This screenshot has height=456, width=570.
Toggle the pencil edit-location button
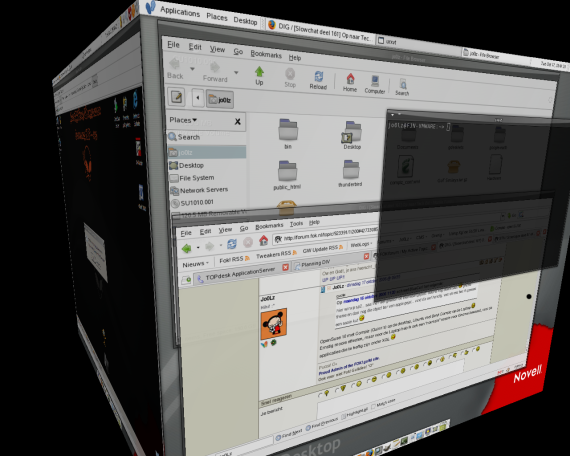coord(176,97)
